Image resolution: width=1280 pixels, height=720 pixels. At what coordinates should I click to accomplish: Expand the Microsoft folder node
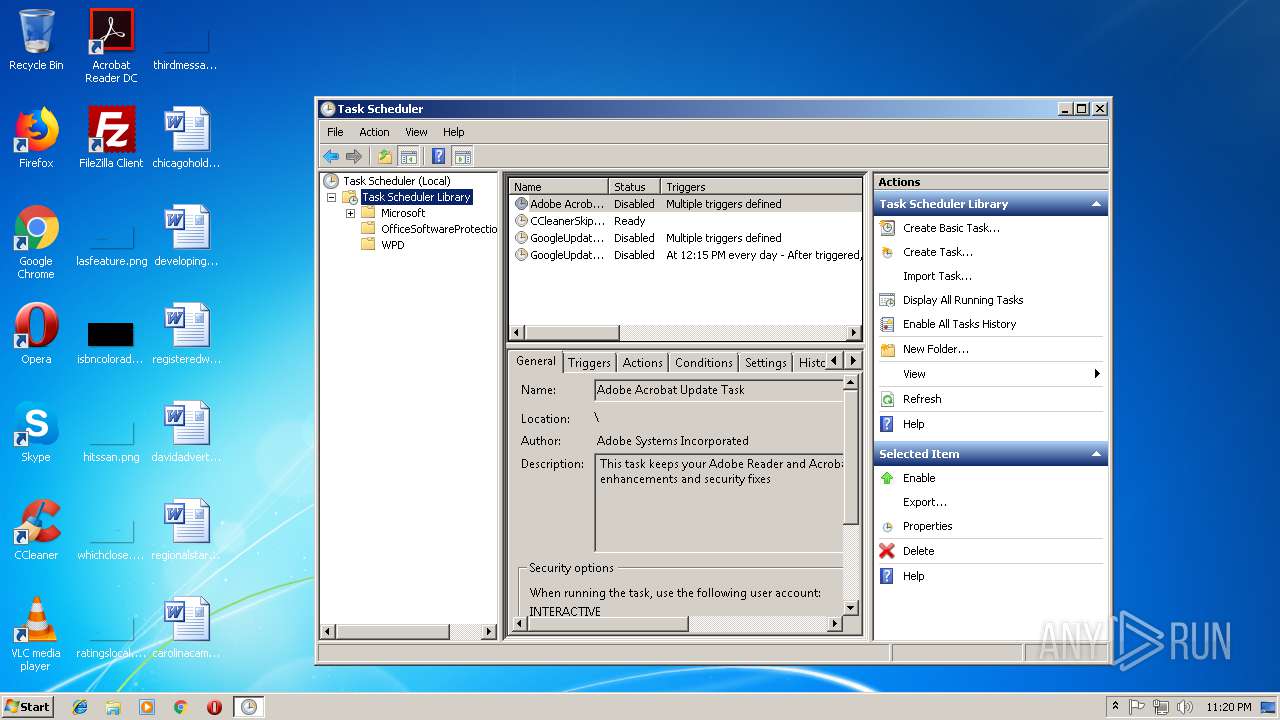tap(350, 213)
